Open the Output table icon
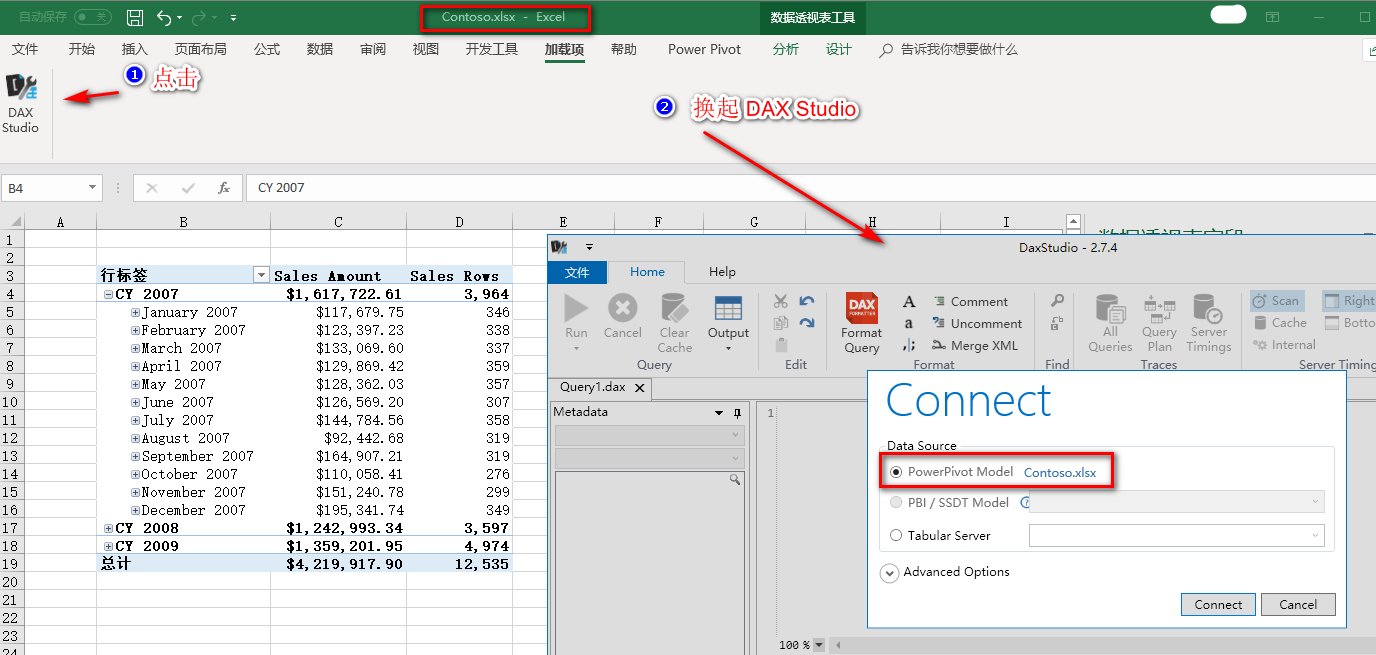This screenshot has height=655, width=1376. click(728, 309)
